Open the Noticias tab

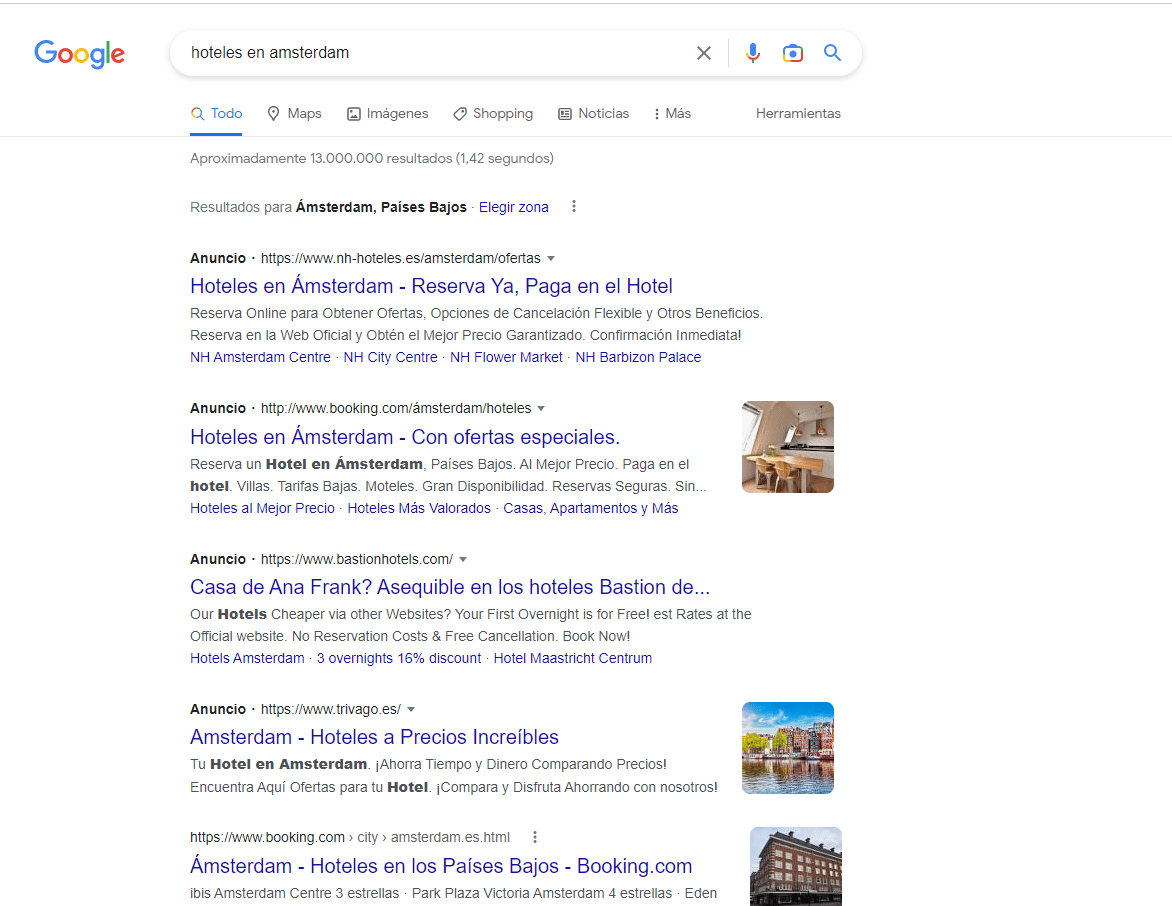tap(593, 114)
